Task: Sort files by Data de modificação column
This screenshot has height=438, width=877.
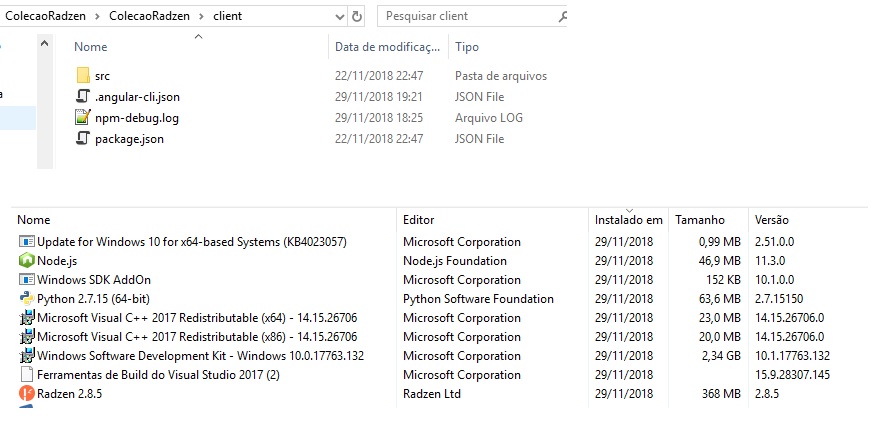Action: pyautogui.click(x=388, y=47)
